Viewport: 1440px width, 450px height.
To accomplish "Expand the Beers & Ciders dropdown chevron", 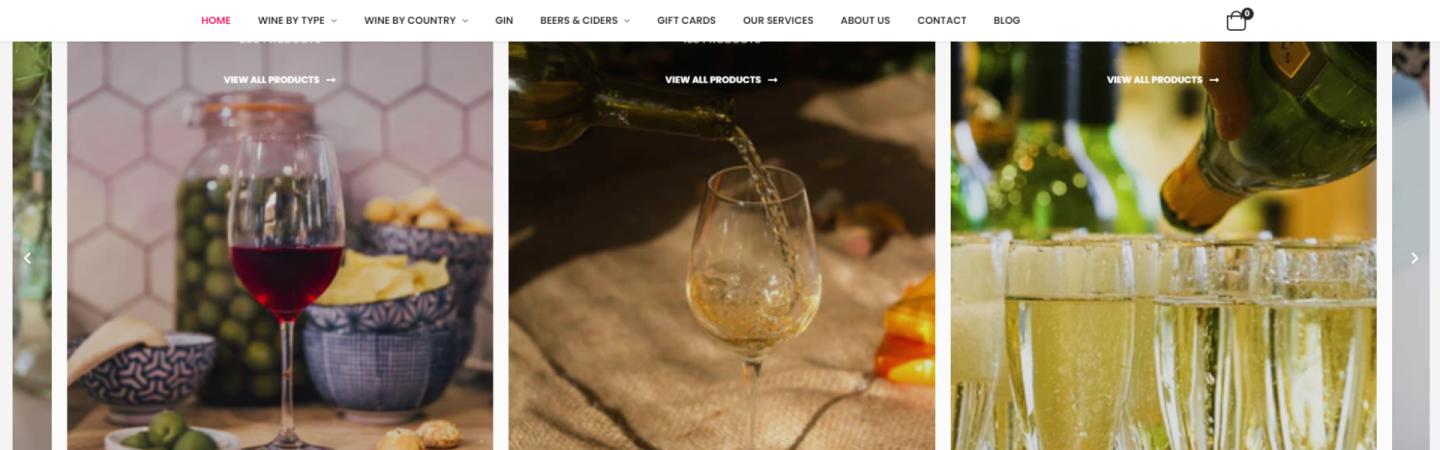I will (x=627, y=21).
